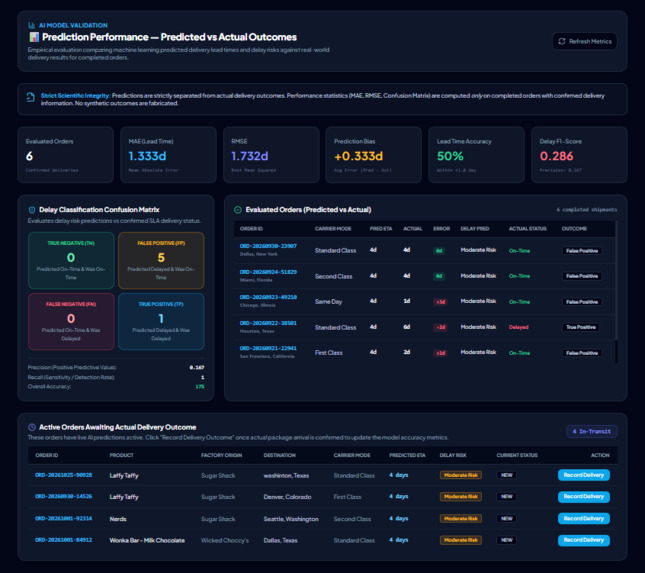Open the active order ID for Dallas, Texas

pos(63,540)
